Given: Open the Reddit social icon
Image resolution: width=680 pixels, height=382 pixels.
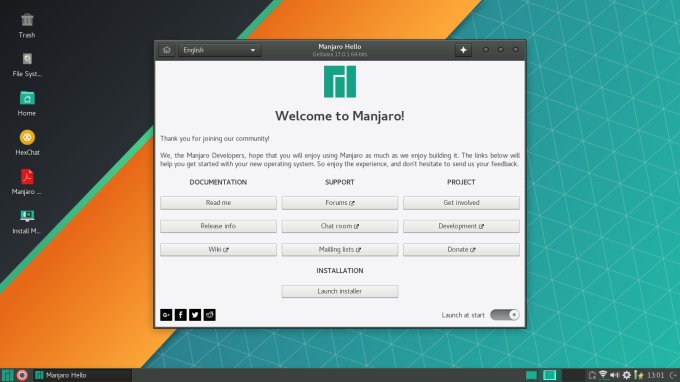Looking at the screenshot, I should tap(209, 315).
